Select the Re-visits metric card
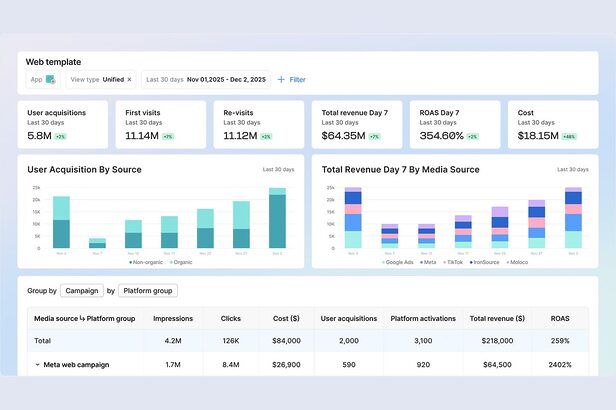 pos(258,124)
